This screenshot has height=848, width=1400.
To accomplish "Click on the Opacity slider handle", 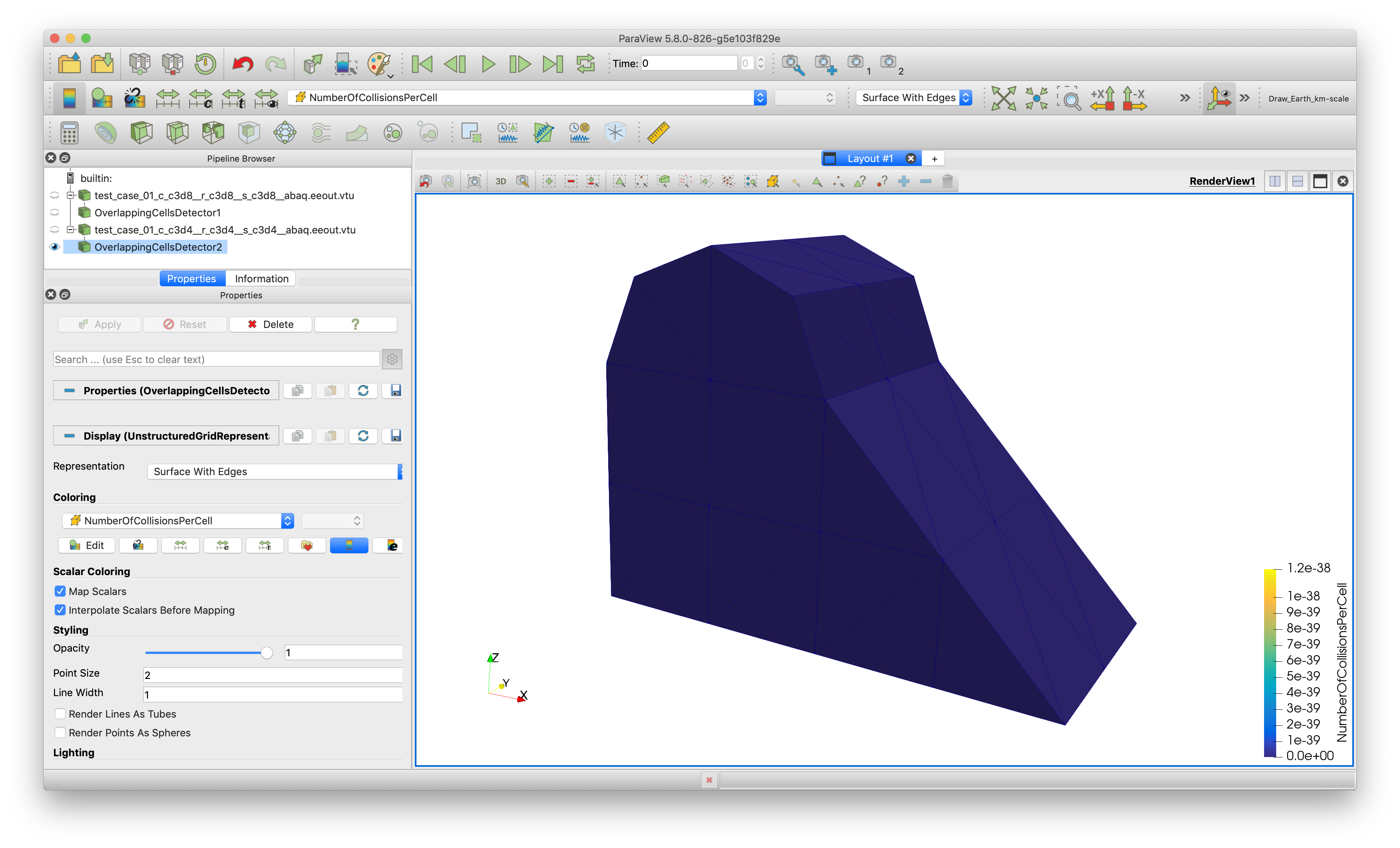I will tap(266, 653).
